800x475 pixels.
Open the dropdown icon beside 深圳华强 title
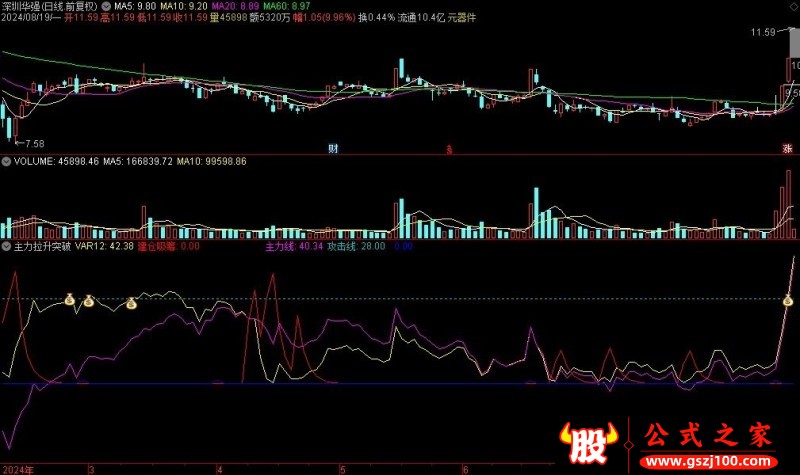click(x=106, y=7)
